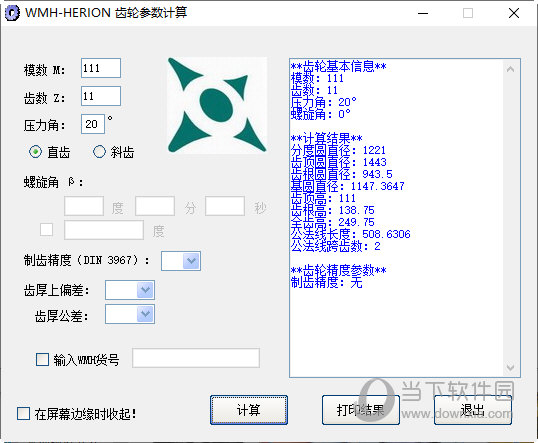Screen dimensions: 538x443
Task: Click the result line 齿数: 11
Action: tap(314, 90)
